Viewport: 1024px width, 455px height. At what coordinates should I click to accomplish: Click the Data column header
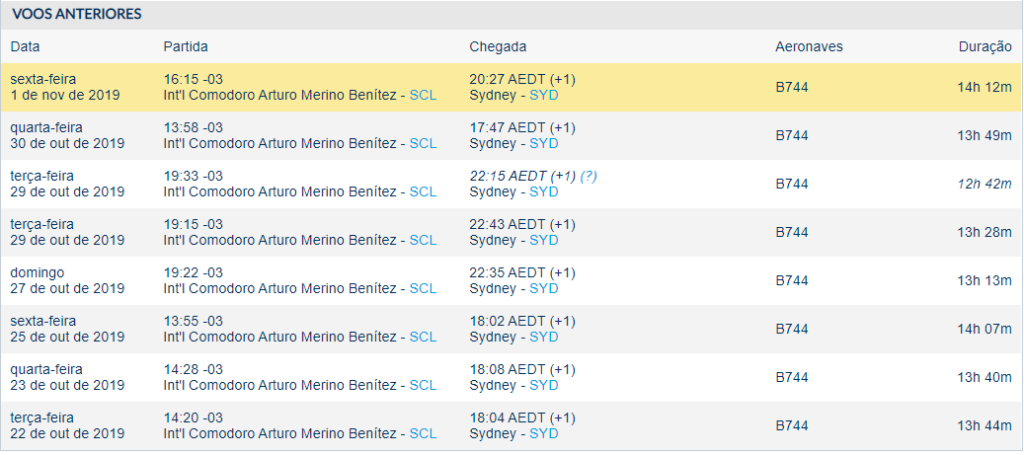click(x=25, y=47)
